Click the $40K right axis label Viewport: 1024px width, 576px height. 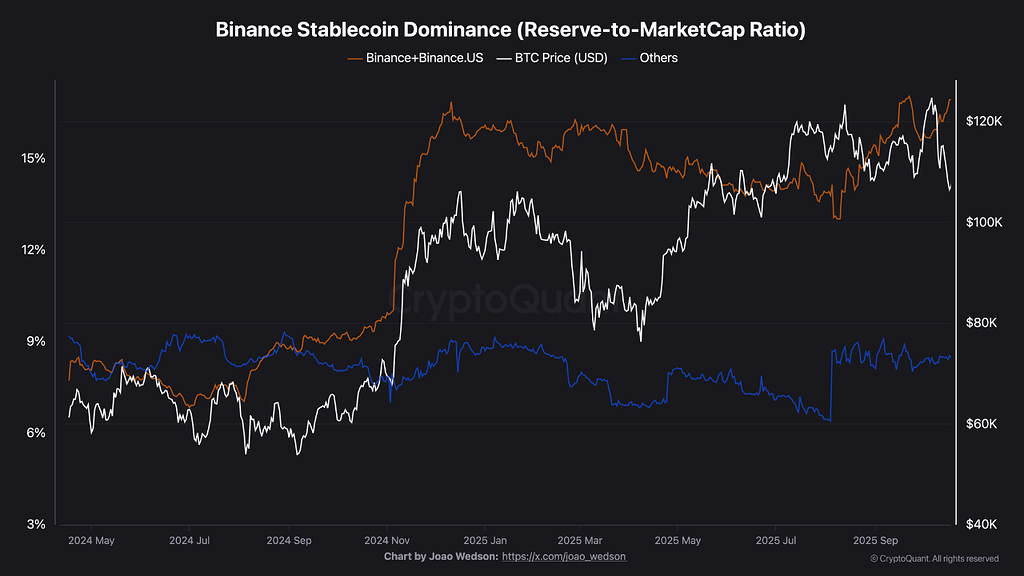981,524
